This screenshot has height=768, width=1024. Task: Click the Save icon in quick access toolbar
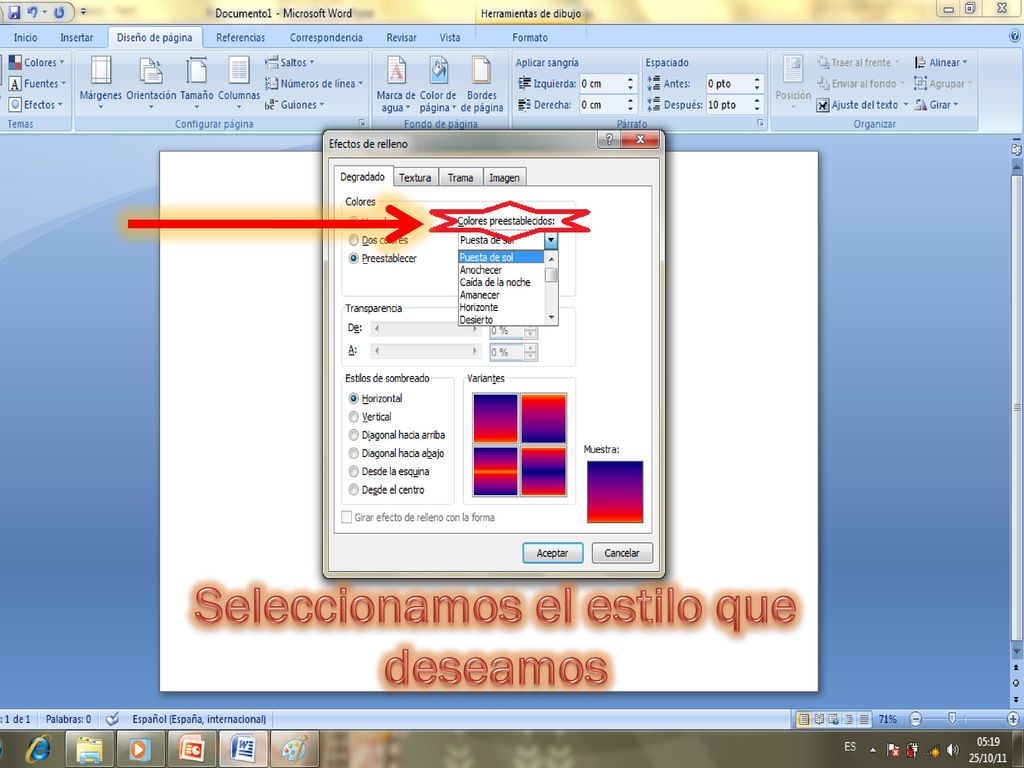pos(14,12)
